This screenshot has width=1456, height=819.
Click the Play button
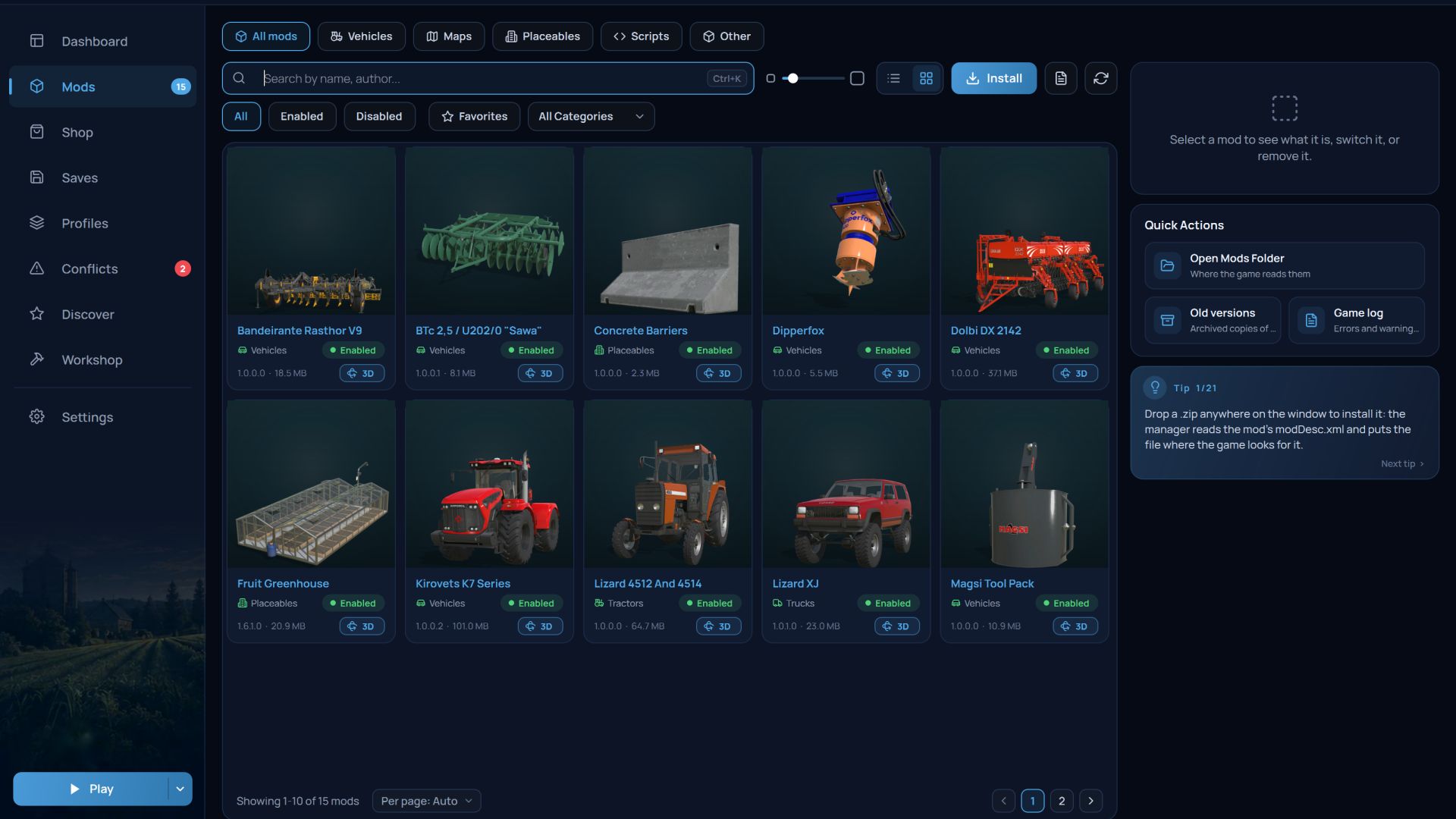pyautogui.click(x=91, y=789)
